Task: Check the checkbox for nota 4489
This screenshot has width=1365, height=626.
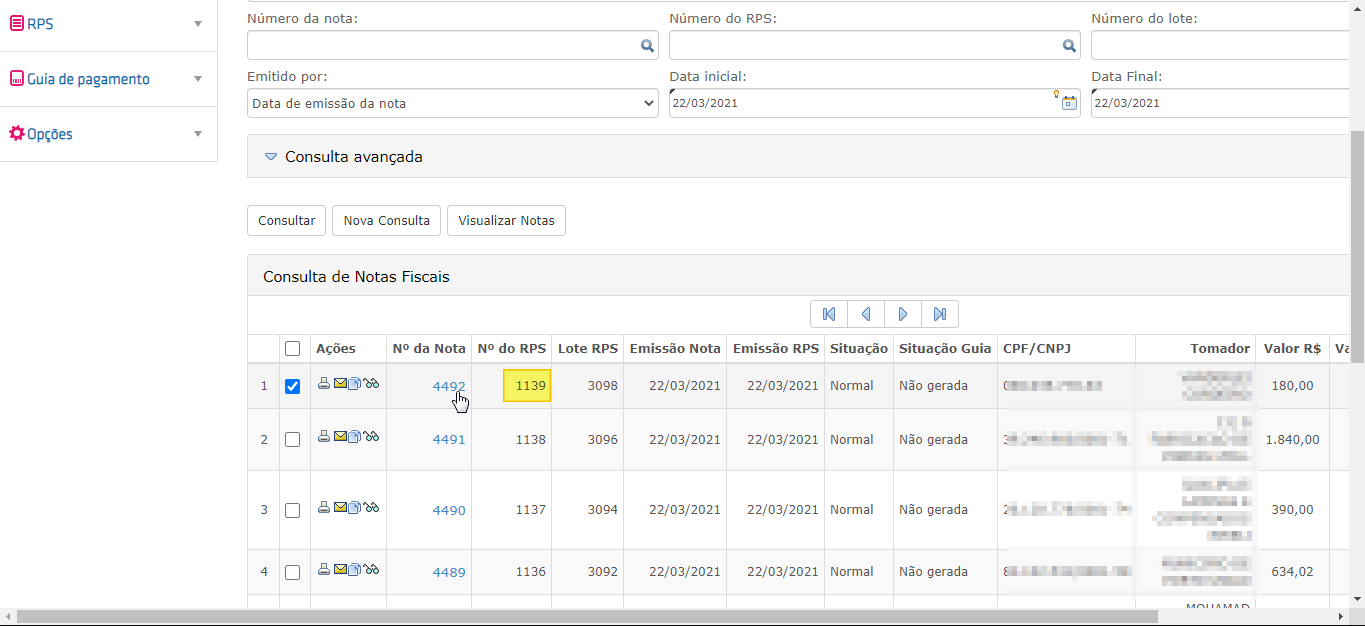Action: tap(292, 572)
